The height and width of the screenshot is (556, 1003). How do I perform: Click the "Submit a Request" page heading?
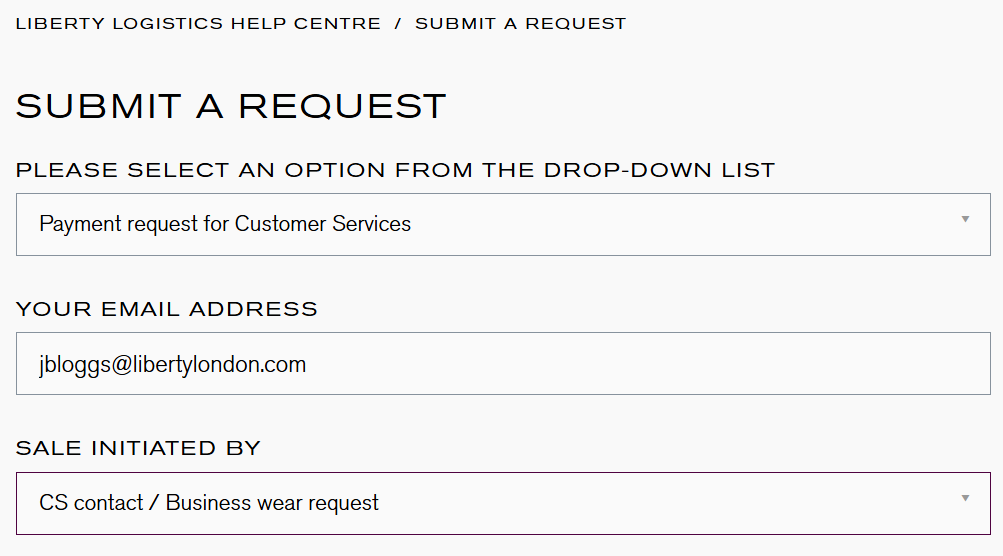[x=231, y=106]
